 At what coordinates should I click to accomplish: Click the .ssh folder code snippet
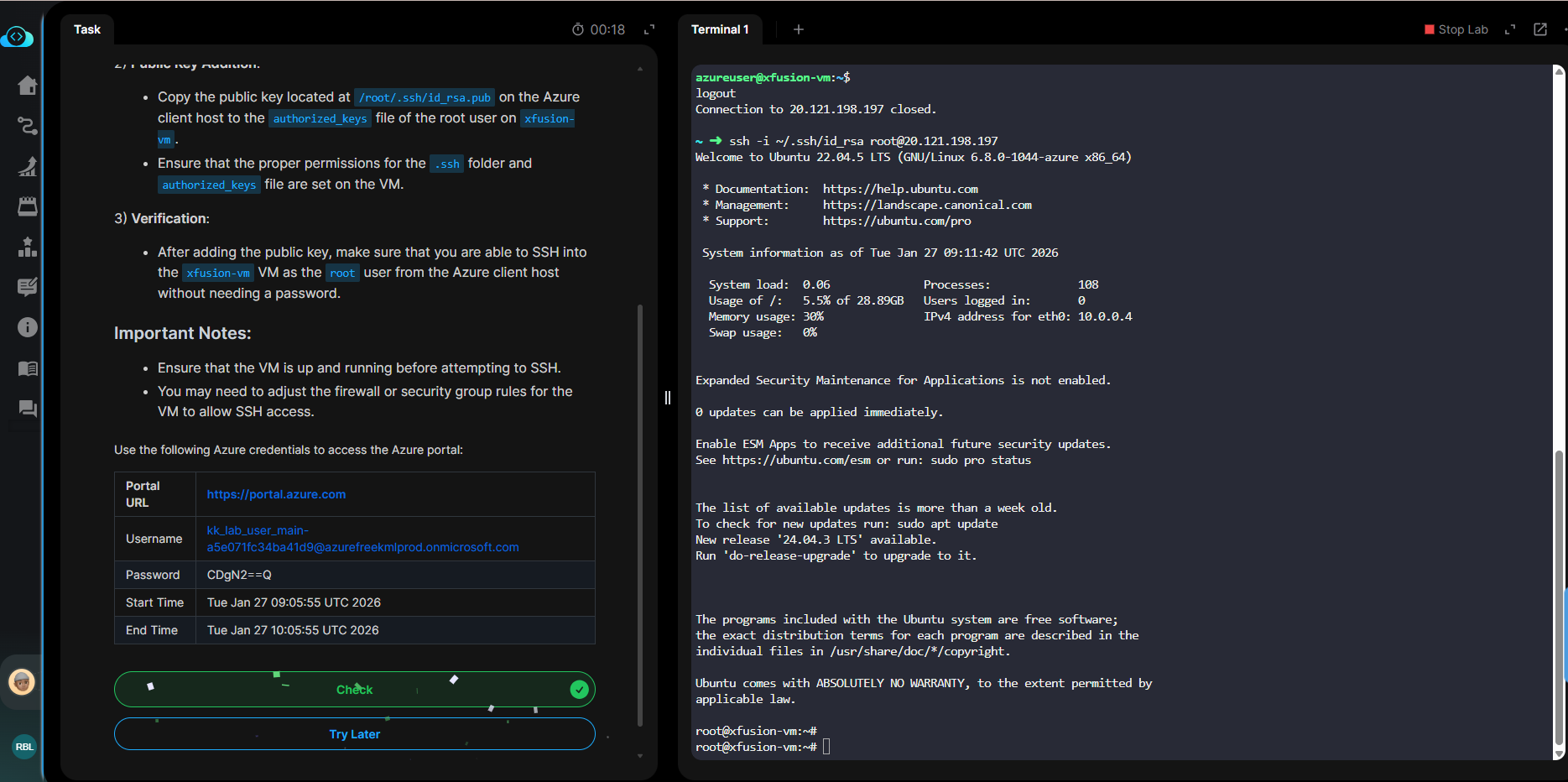447,164
